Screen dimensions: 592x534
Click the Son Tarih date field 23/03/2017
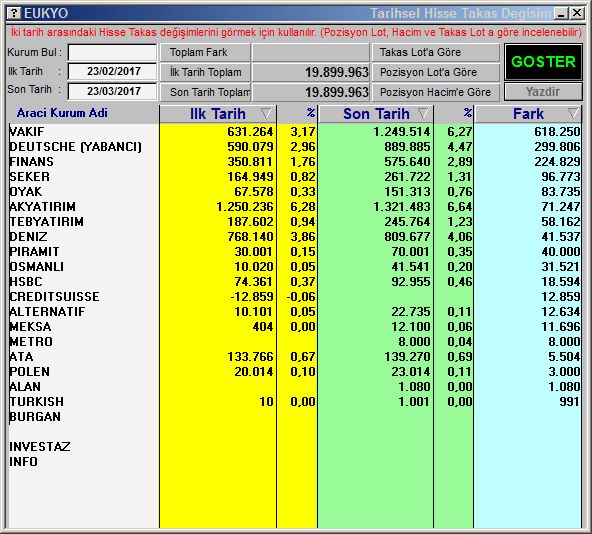tap(113, 91)
